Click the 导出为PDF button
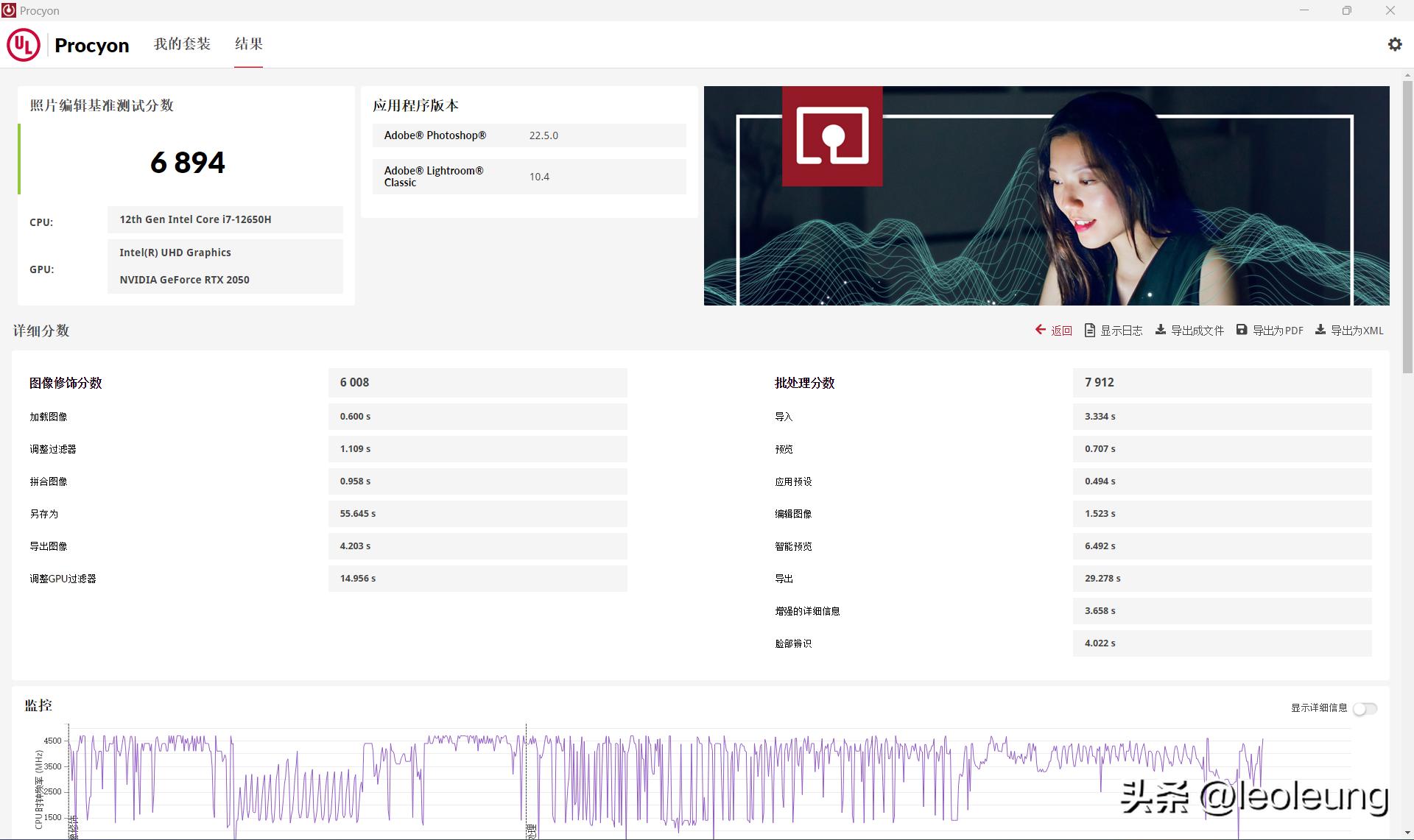Image resolution: width=1414 pixels, height=840 pixels. 1278,331
